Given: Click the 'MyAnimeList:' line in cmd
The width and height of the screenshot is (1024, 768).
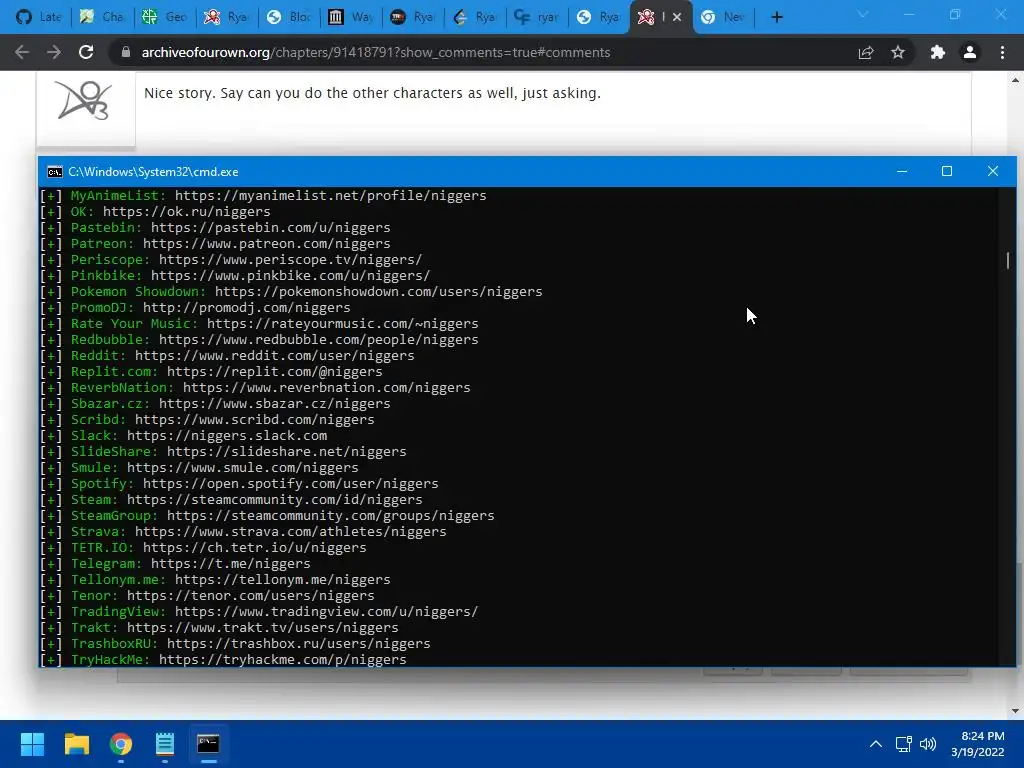Looking at the screenshot, I should coord(263,195).
